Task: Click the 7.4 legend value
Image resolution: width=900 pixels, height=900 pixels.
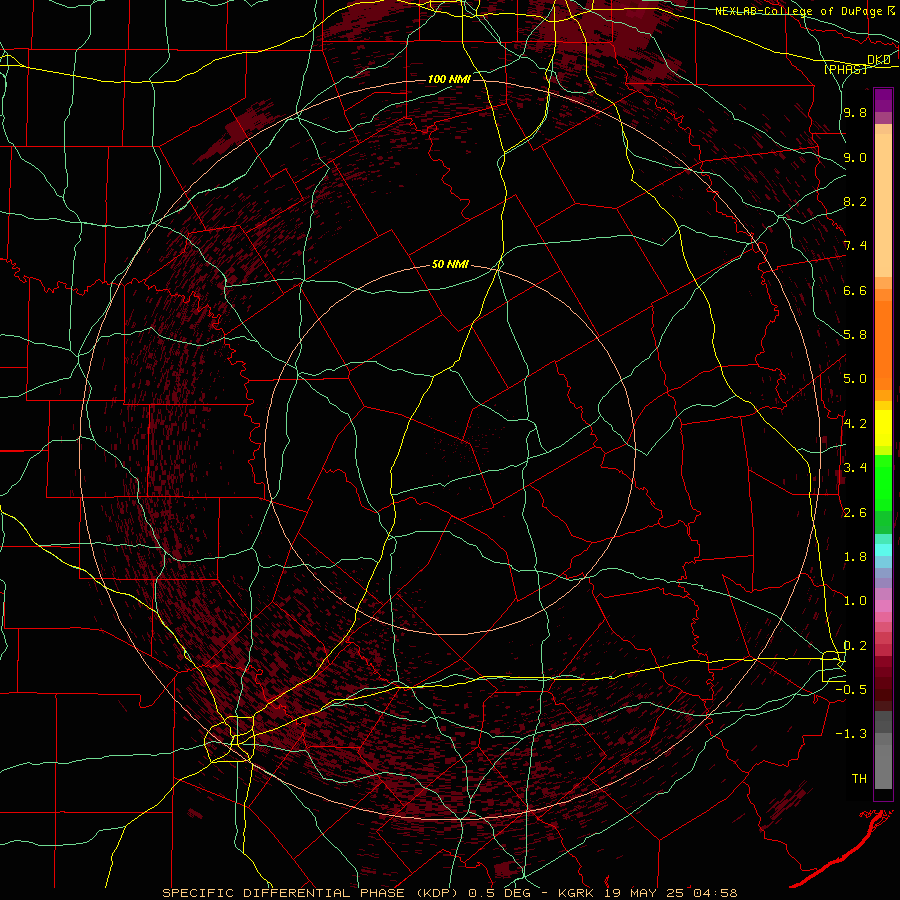Action: coord(855,246)
